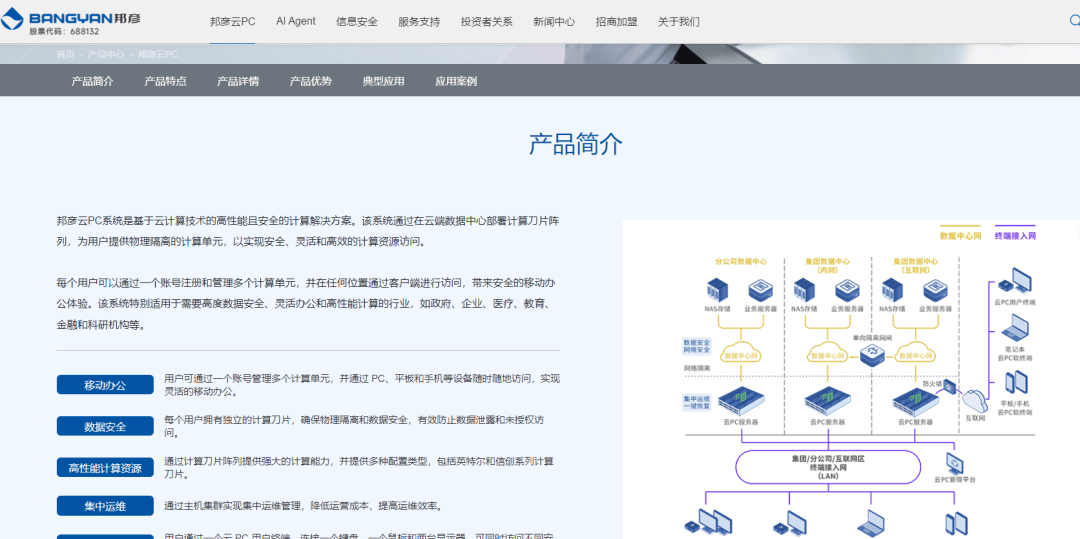Screen dimensions: 1080x539
Task: Open the 信息安全 navigation menu
Action: (x=357, y=21)
